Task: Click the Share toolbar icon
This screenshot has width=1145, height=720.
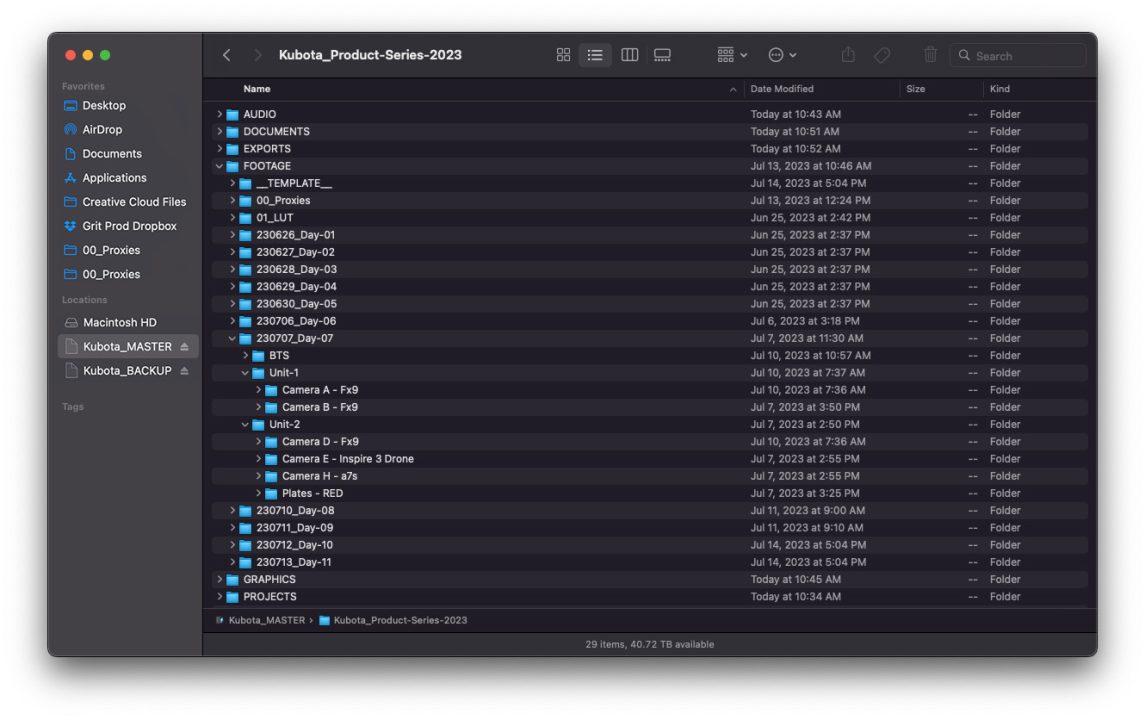Action: point(848,55)
